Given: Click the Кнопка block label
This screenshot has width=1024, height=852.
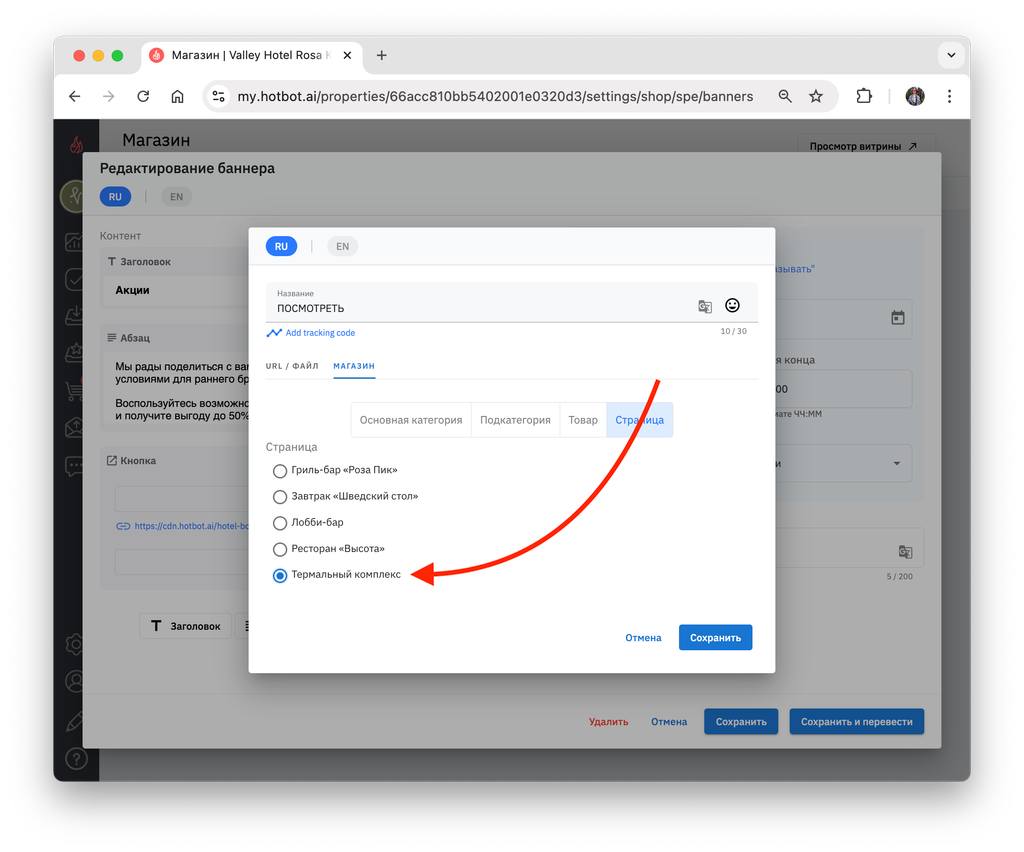Looking at the screenshot, I should [x=138, y=461].
